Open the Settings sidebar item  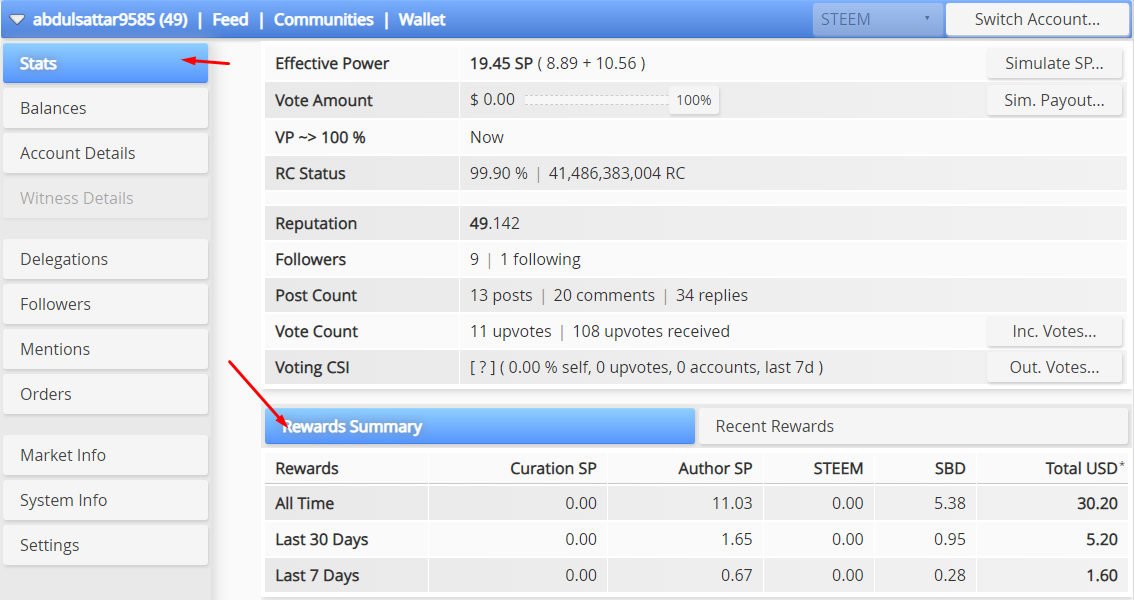click(x=106, y=545)
